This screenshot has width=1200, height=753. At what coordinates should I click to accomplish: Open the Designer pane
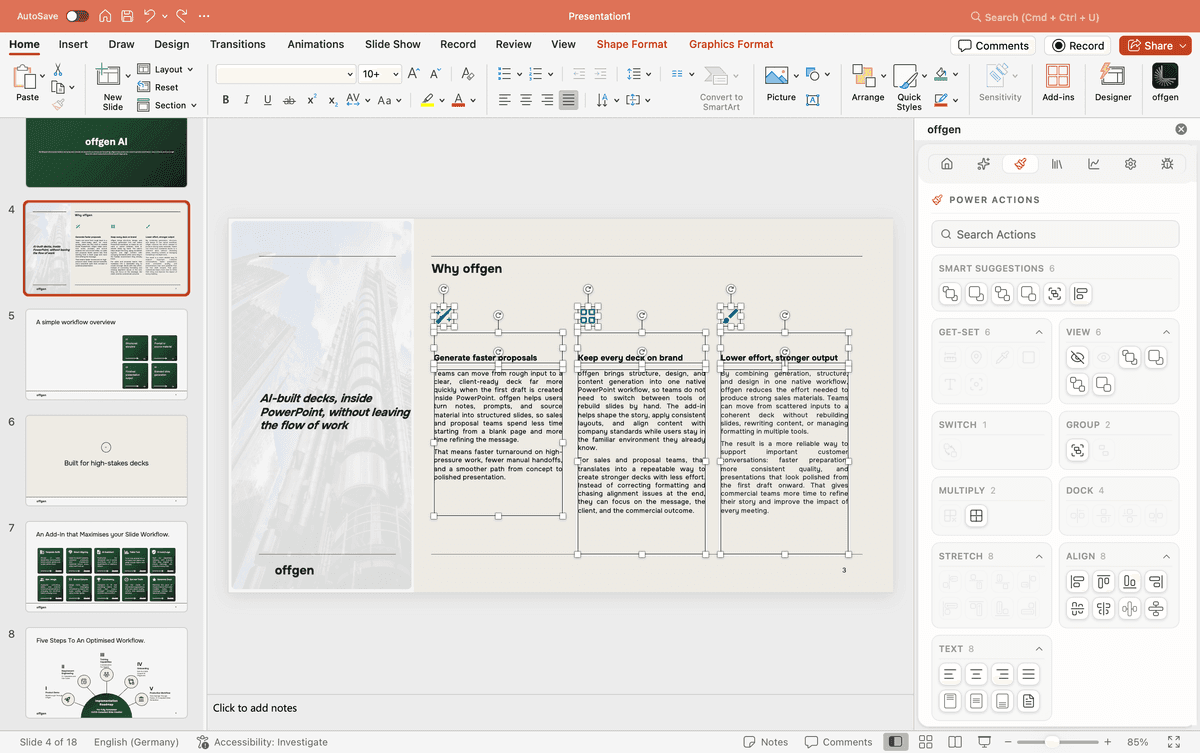click(x=1112, y=81)
